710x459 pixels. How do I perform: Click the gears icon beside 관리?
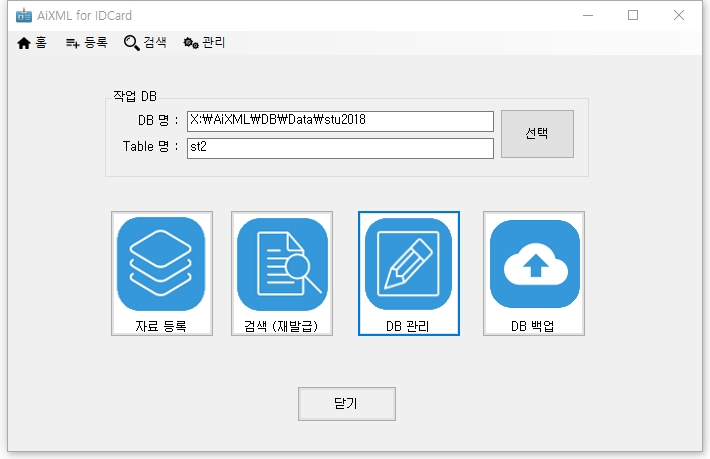(190, 43)
